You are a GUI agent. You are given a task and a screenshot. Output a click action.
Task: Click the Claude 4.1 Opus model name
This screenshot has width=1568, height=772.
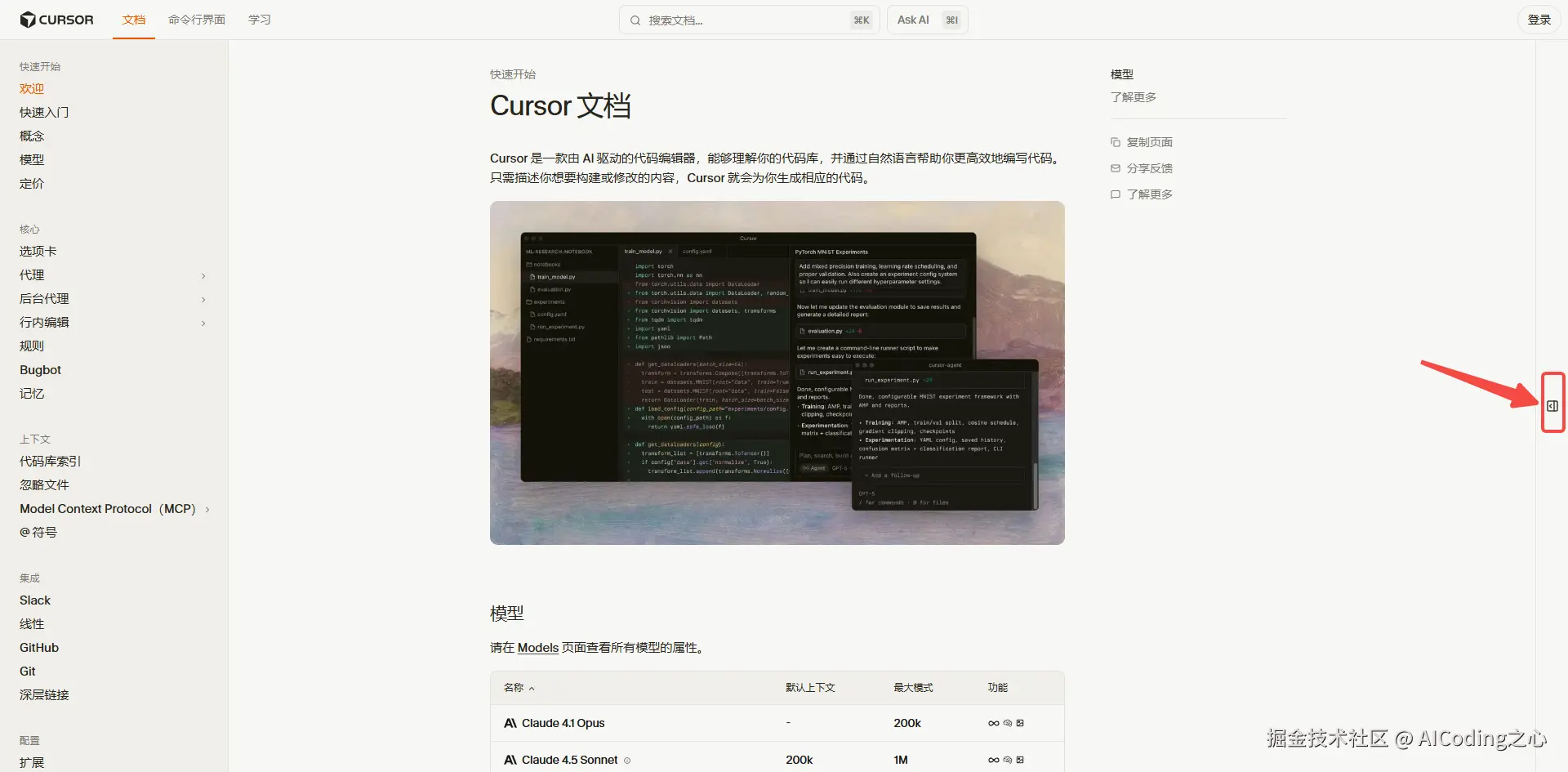pyautogui.click(x=563, y=723)
